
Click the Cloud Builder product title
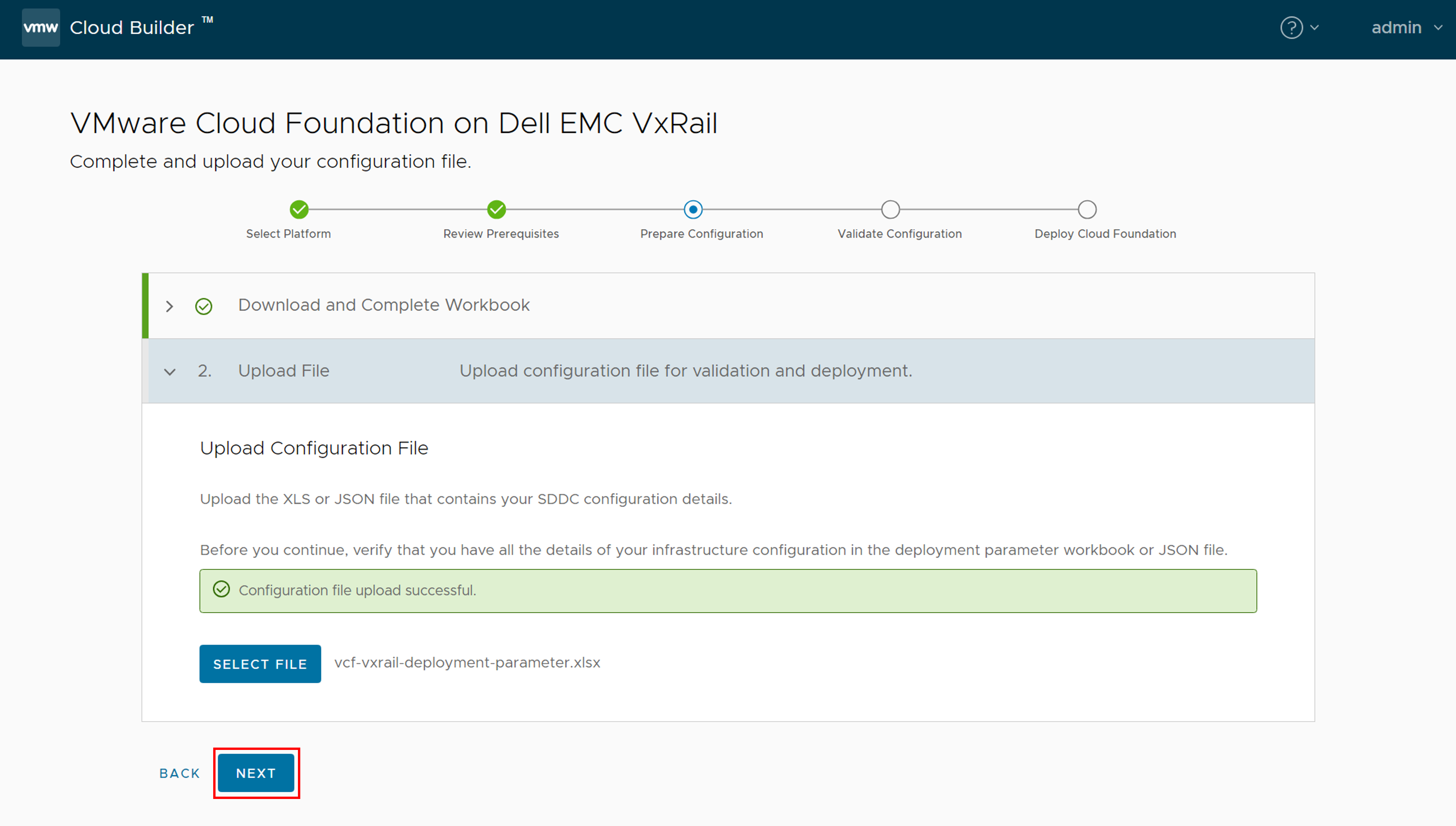click(x=132, y=28)
